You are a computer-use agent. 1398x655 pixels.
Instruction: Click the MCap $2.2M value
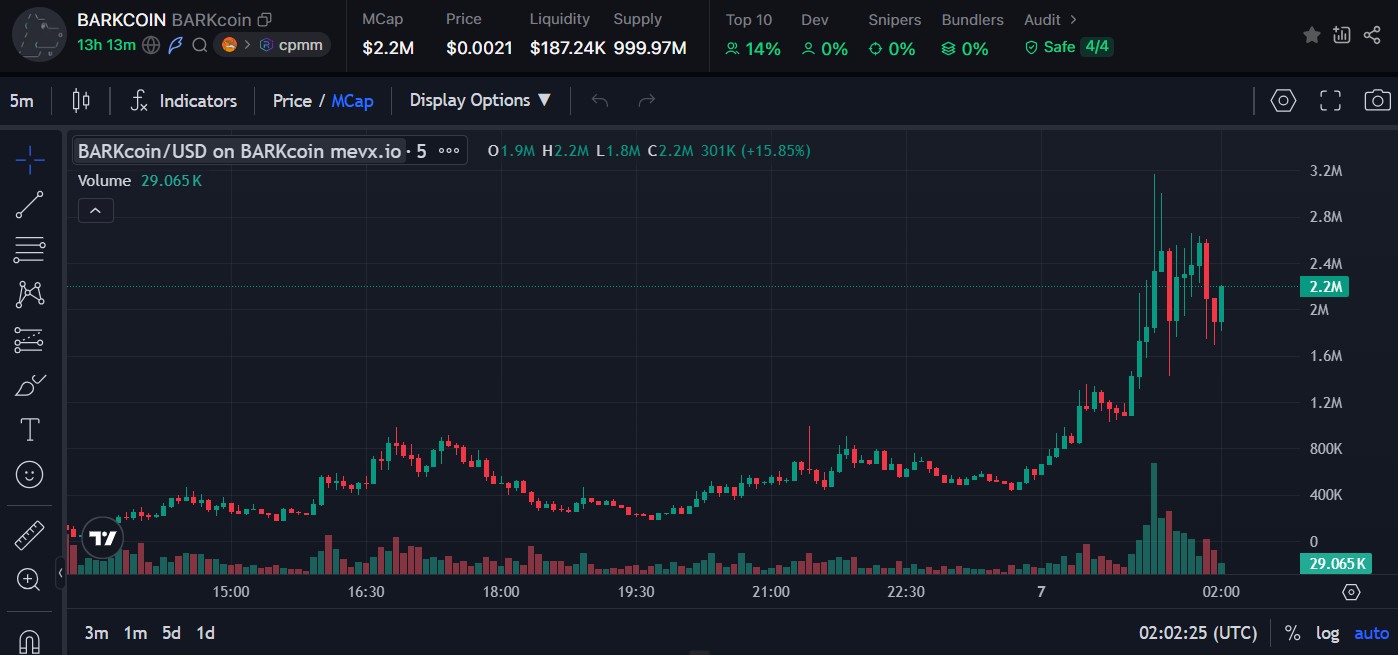387,48
